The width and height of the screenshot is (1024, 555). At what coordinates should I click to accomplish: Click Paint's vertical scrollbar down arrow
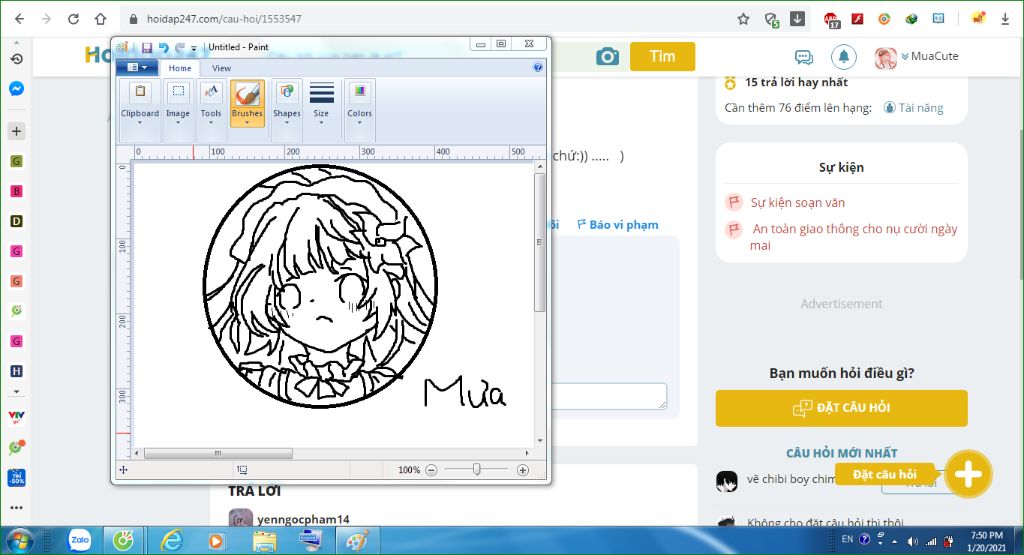coord(540,441)
